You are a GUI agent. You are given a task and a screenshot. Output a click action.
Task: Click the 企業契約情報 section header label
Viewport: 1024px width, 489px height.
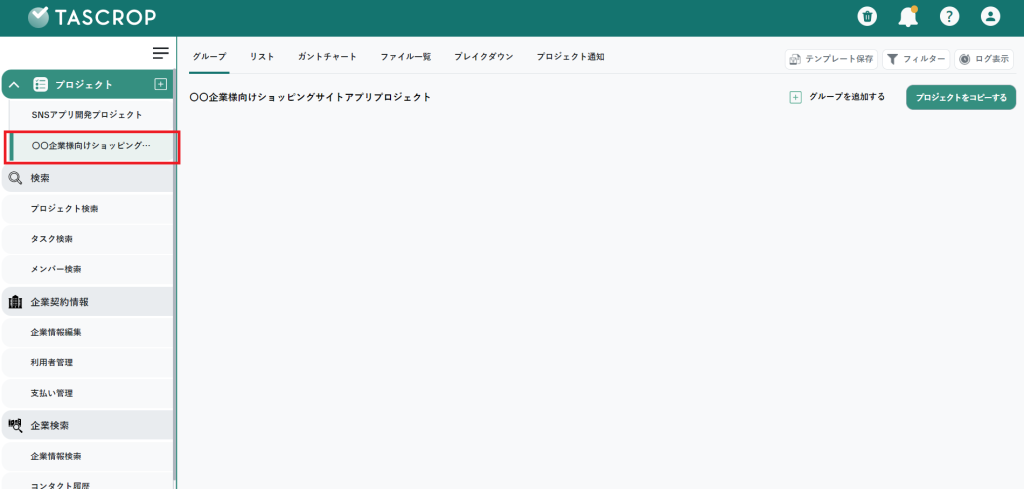[x=59, y=302]
